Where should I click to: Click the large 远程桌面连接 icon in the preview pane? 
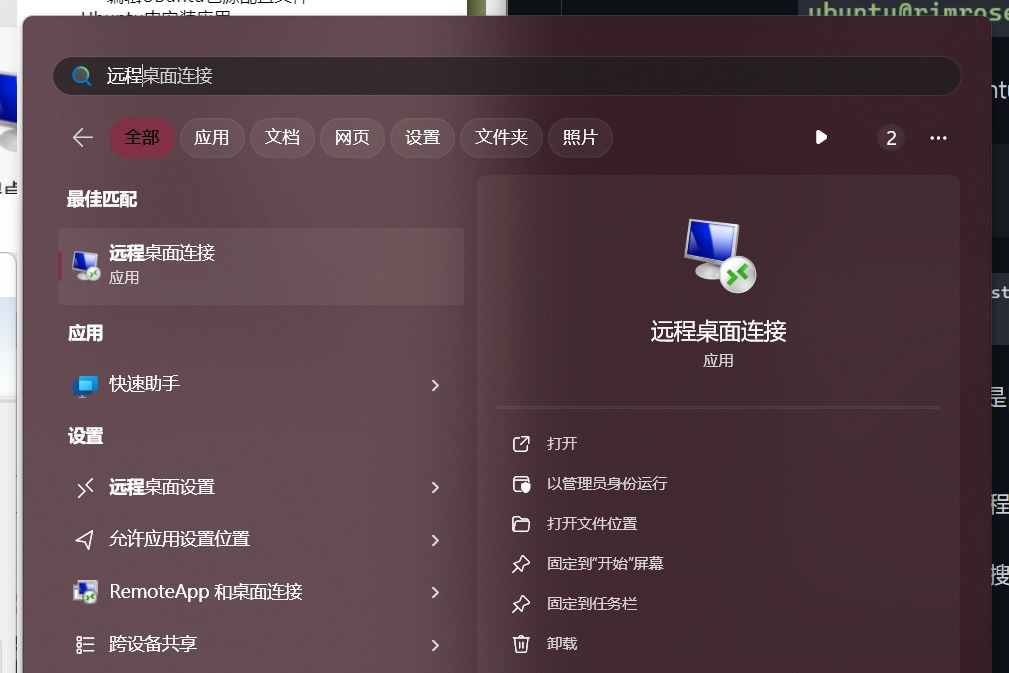720,255
